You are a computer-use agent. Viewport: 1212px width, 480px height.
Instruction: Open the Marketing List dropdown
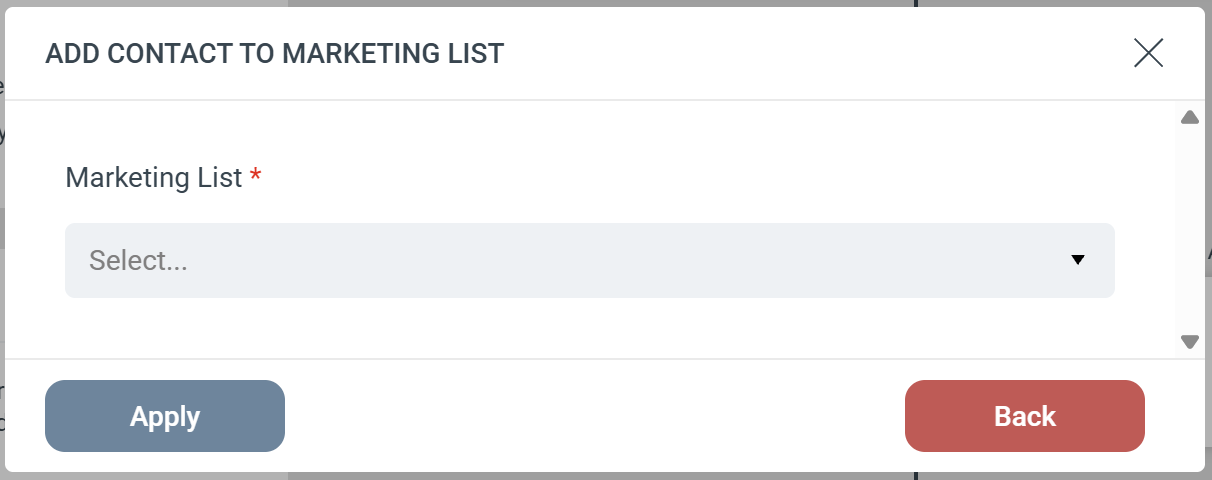click(x=589, y=260)
